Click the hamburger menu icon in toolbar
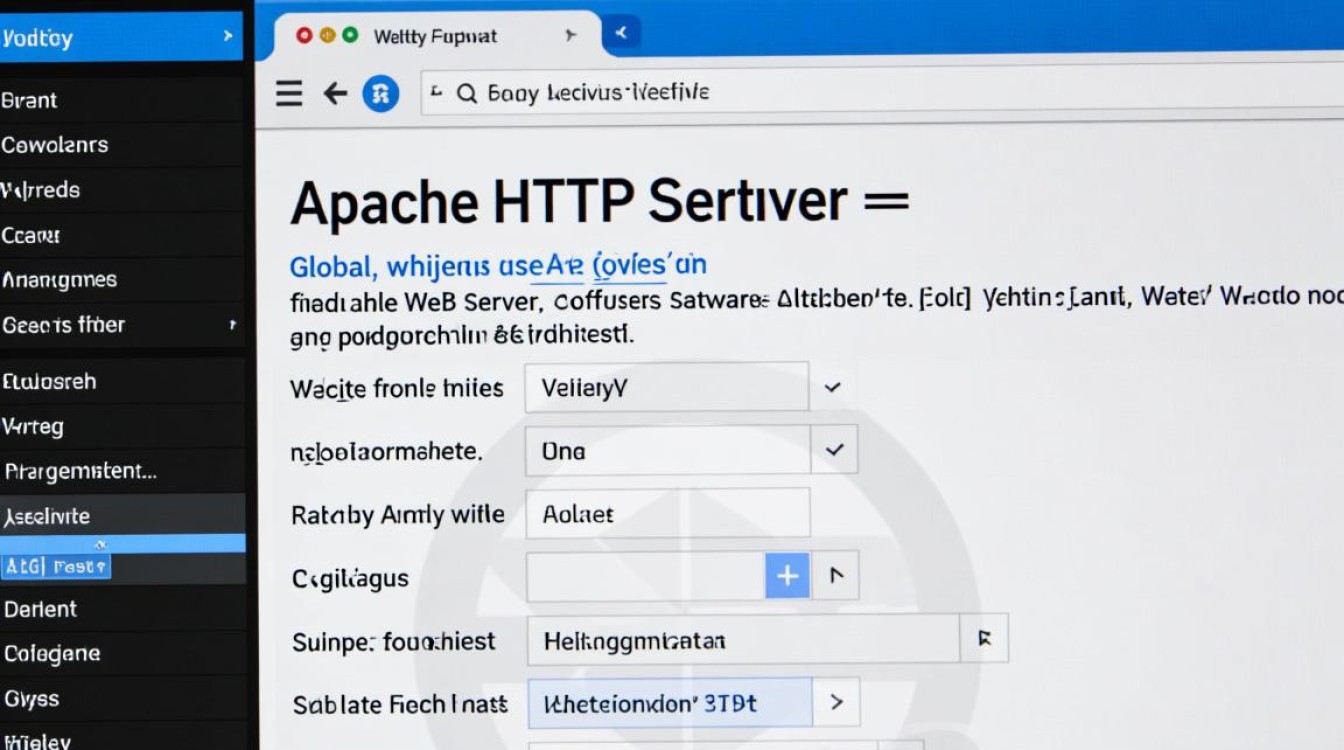 289,94
